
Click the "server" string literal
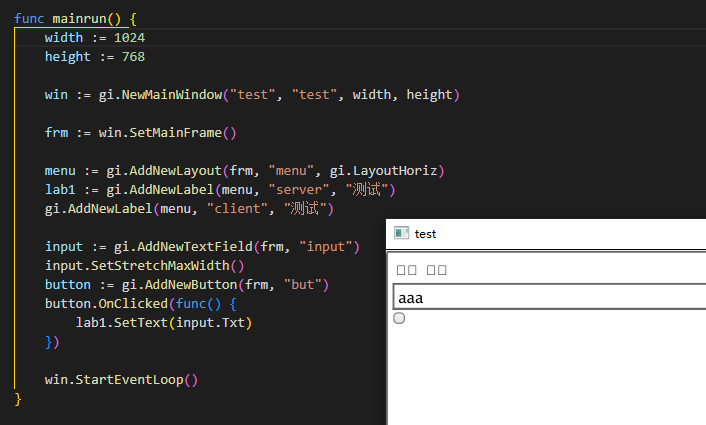click(x=303, y=190)
